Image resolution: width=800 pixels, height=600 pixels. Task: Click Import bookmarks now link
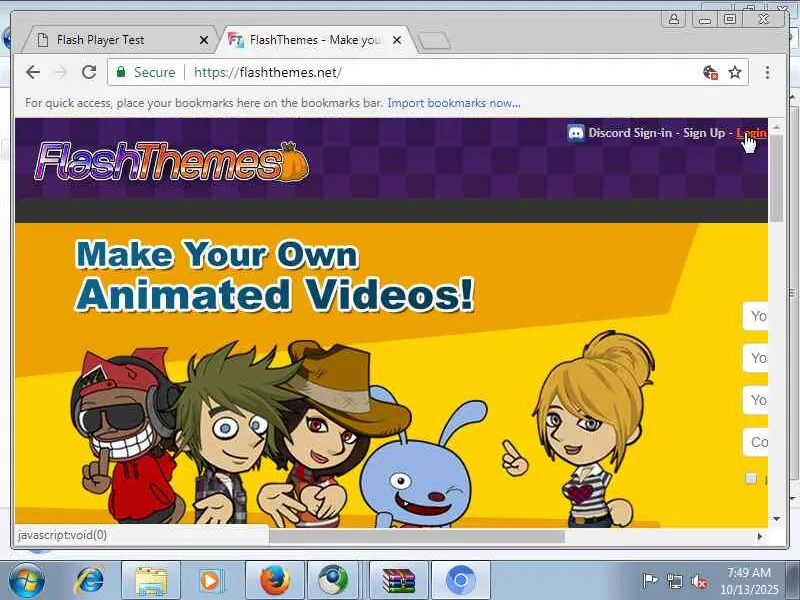coord(454,103)
